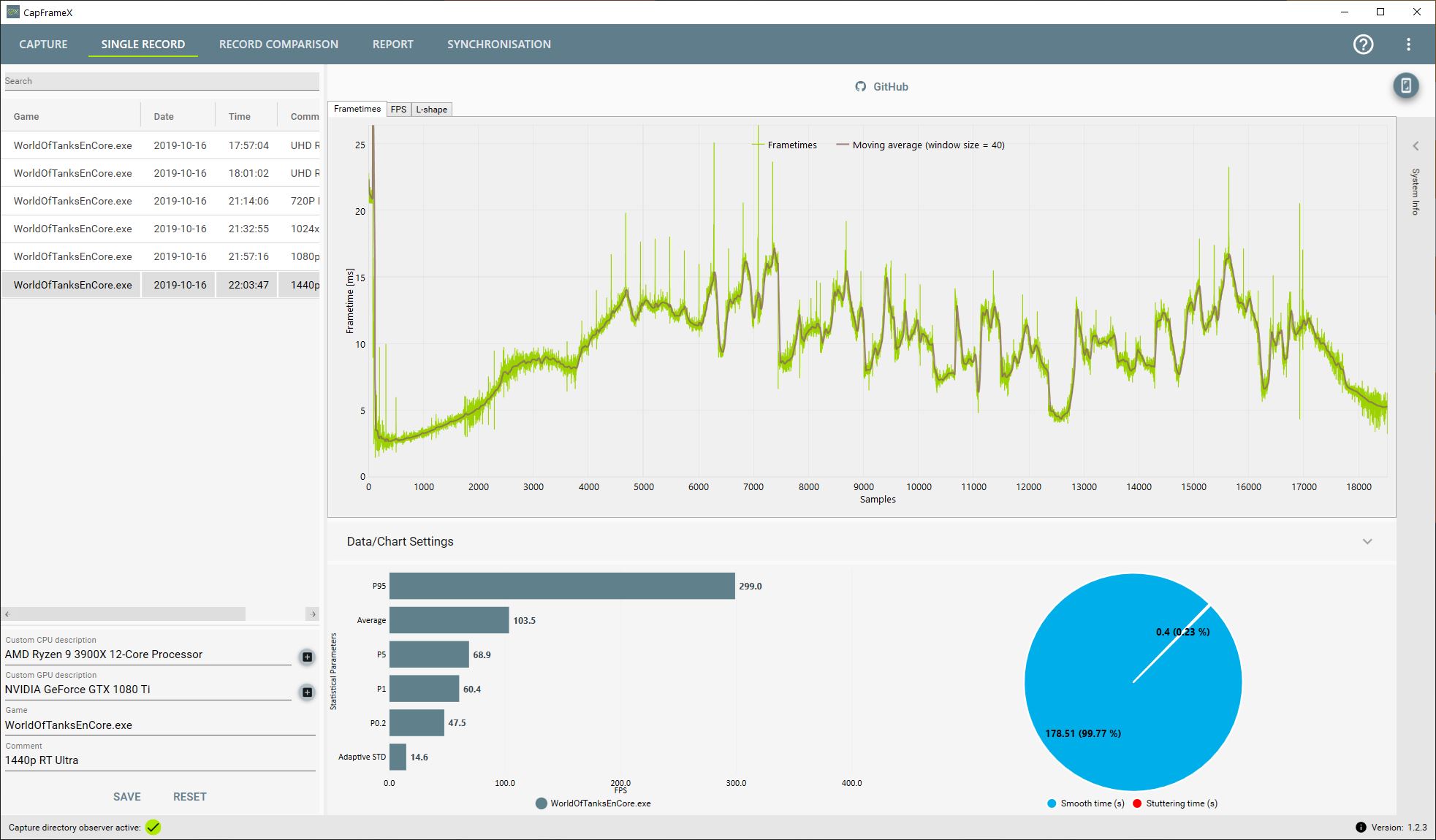Click the Search input field
Screen dimensions: 1436x840
[161, 81]
